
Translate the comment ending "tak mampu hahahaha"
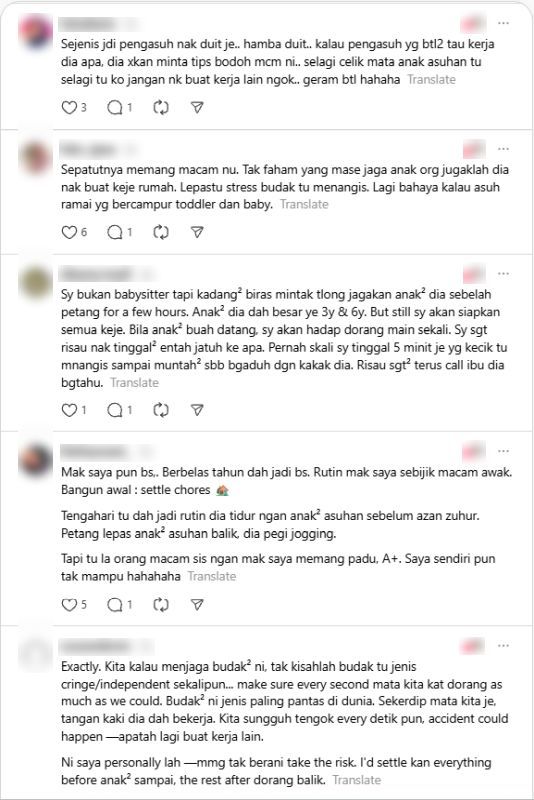tap(212, 576)
